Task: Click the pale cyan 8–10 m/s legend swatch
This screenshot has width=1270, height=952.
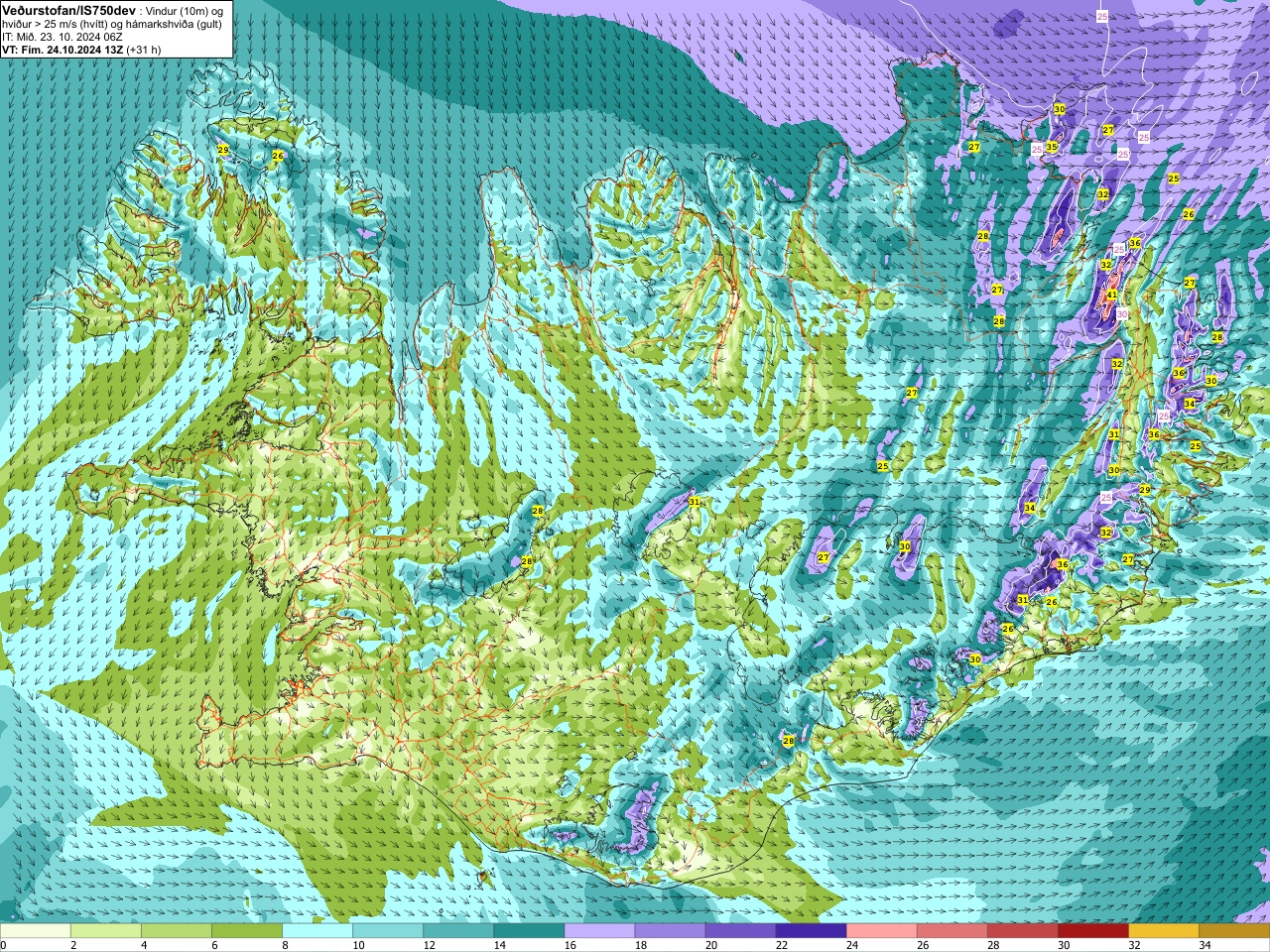Action: pos(317,931)
